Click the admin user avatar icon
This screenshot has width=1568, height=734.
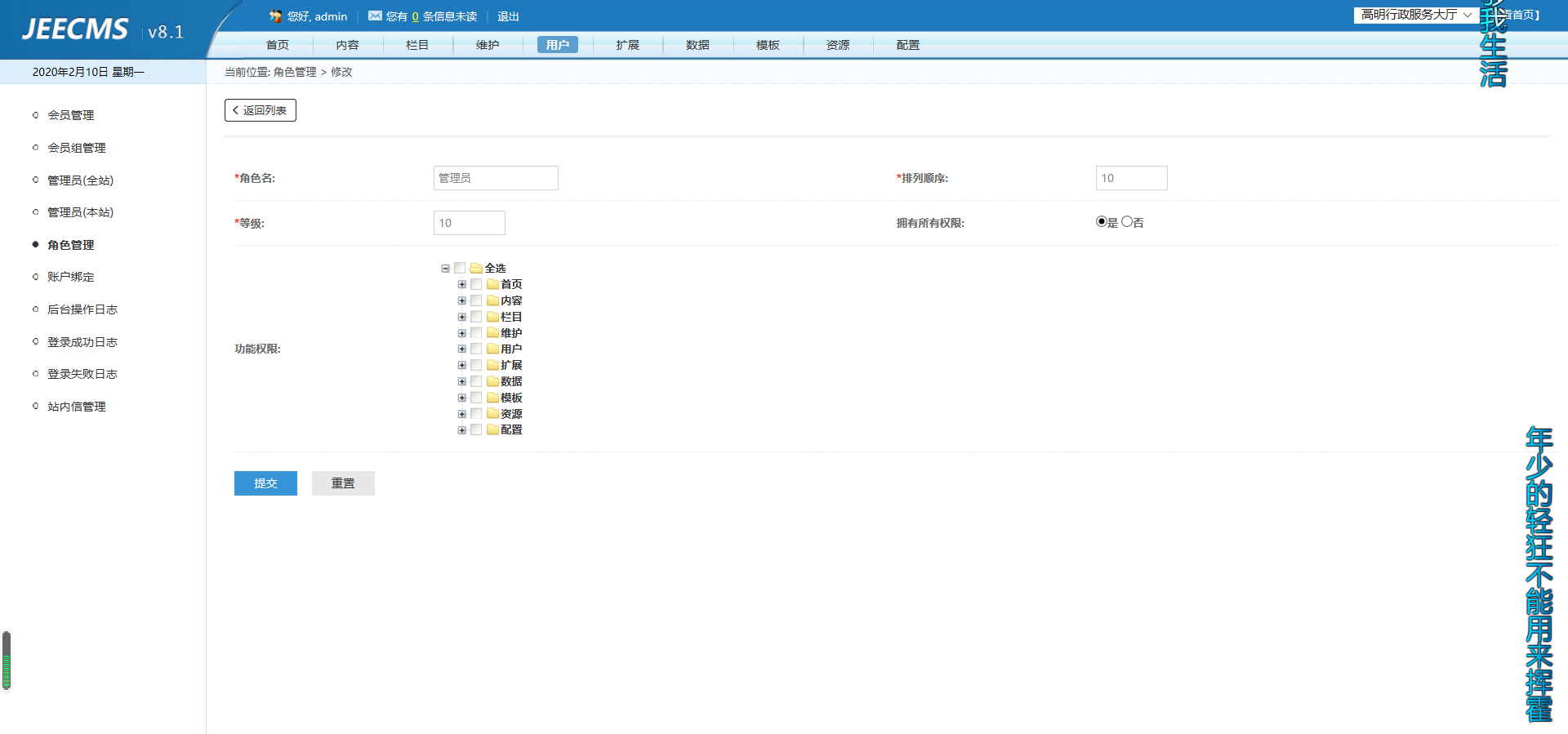(x=275, y=16)
